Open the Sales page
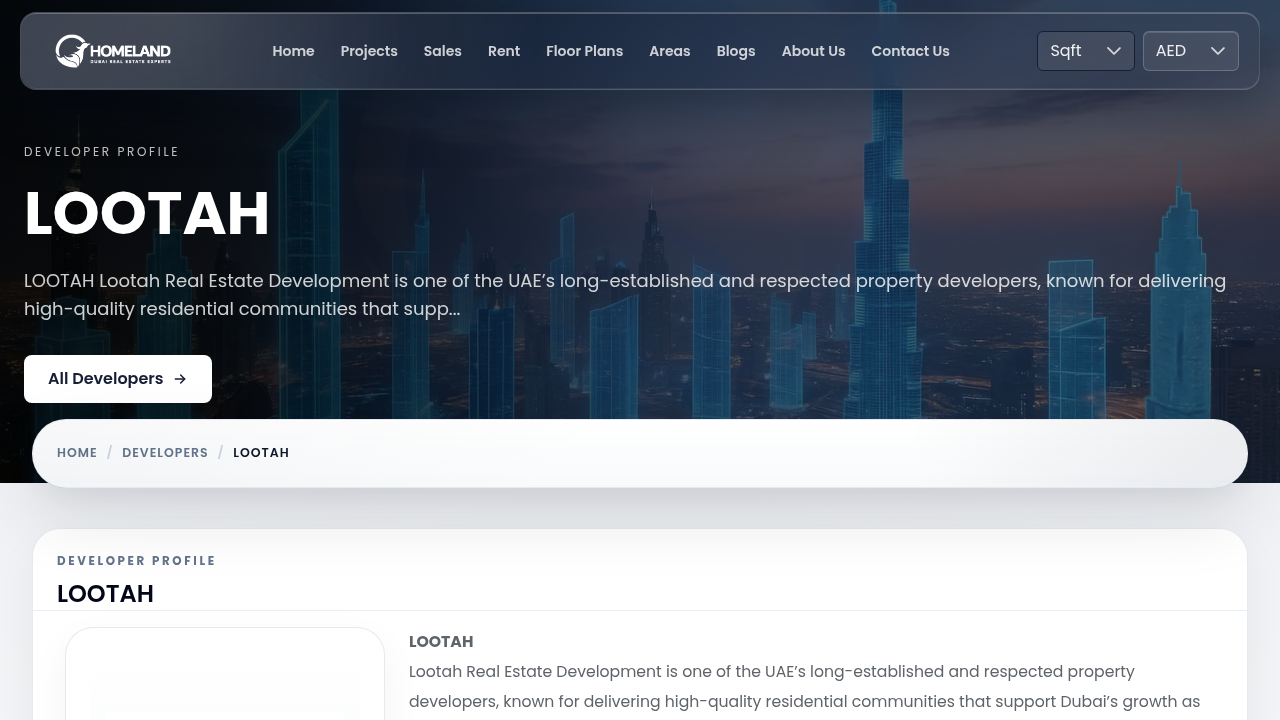The height and width of the screenshot is (720, 1280). click(442, 51)
